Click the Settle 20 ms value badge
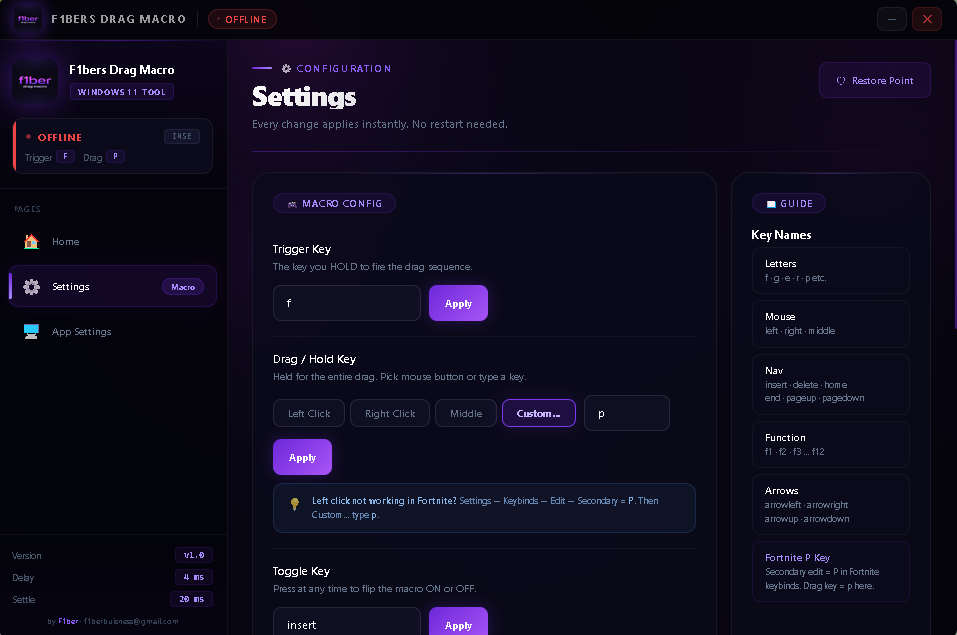 click(192, 599)
